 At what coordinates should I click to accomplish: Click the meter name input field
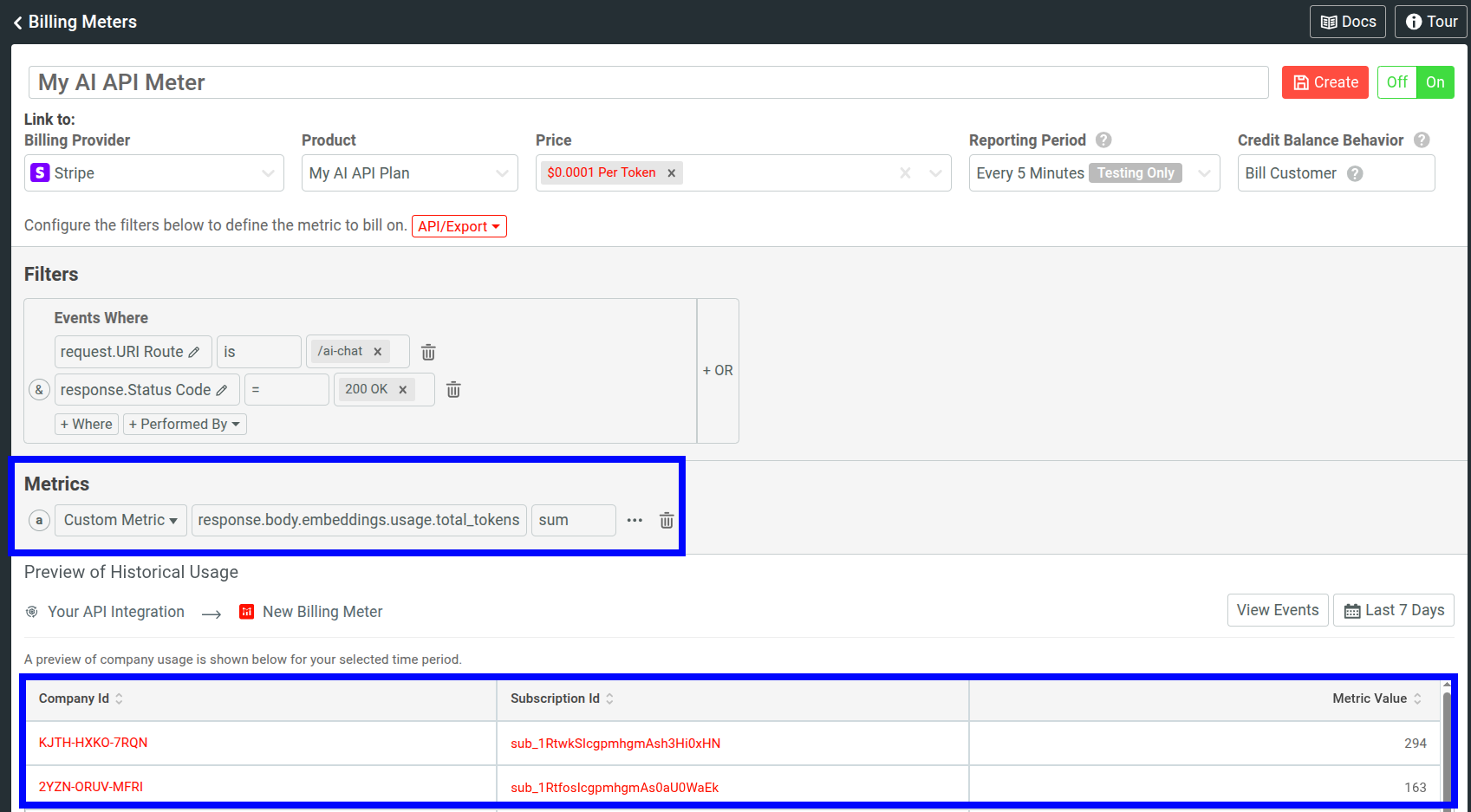pos(648,82)
